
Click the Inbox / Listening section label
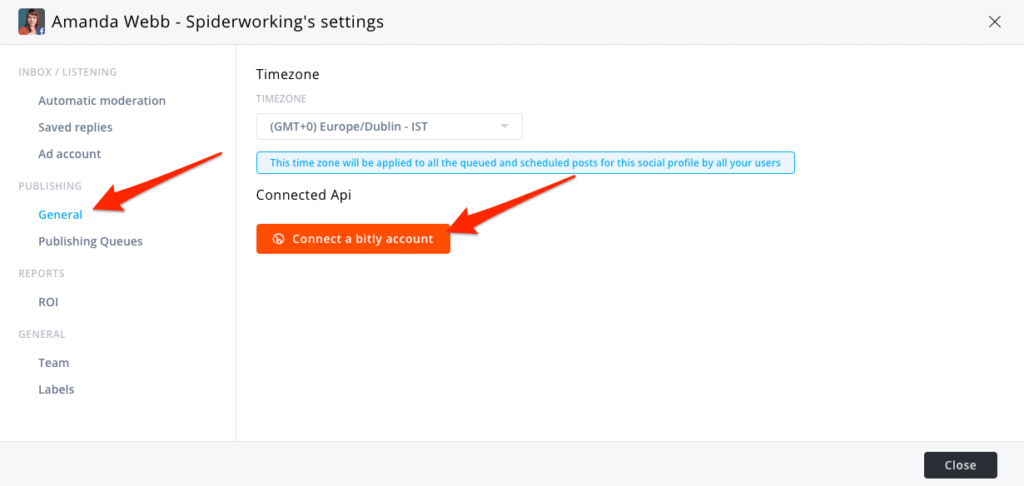tap(67, 72)
